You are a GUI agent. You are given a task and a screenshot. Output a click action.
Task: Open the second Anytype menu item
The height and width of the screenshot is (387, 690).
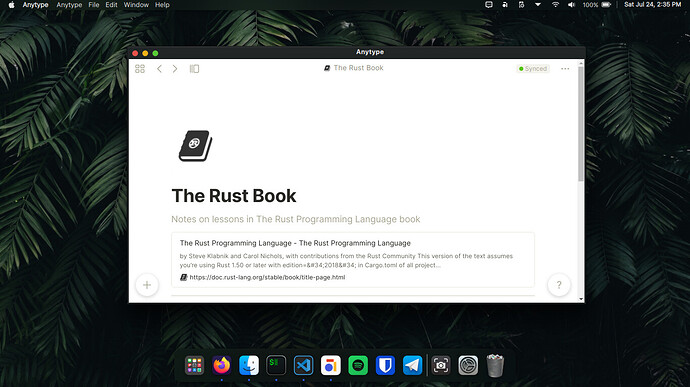pos(69,5)
